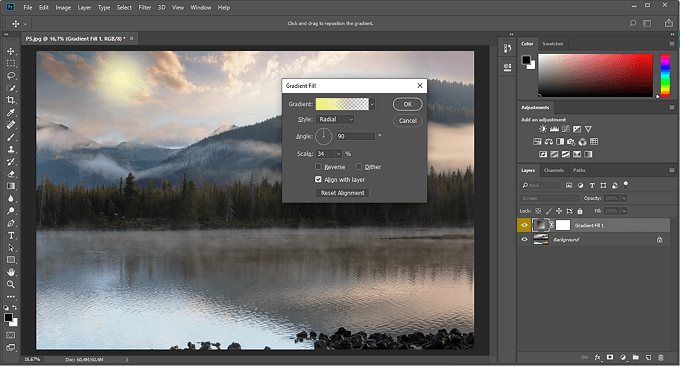Click OK in Gradient Fill dialog
This screenshot has width=680, height=366.
pos(407,104)
